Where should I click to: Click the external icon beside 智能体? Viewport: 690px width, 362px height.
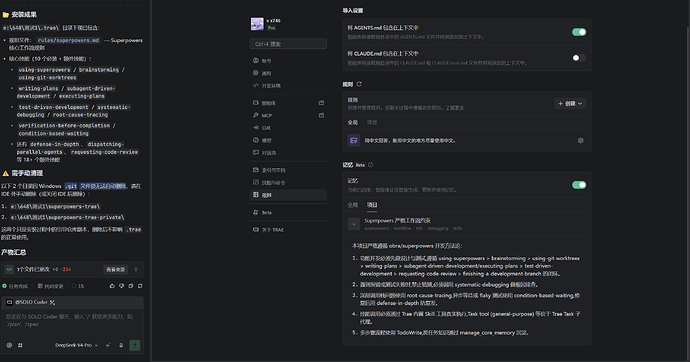(x=321, y=102)
